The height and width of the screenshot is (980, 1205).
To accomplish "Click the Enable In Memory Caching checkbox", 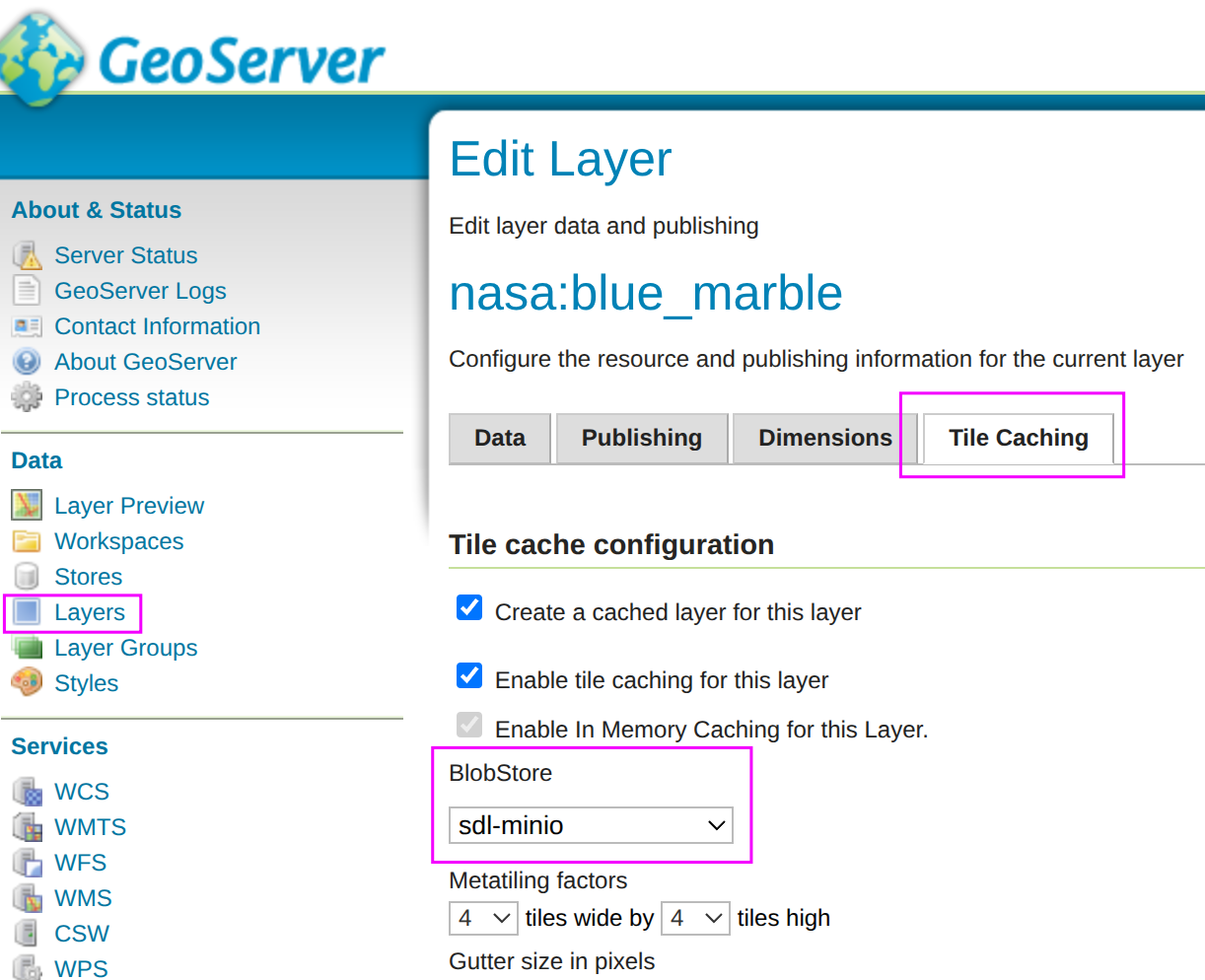I will tap(469, 725).
